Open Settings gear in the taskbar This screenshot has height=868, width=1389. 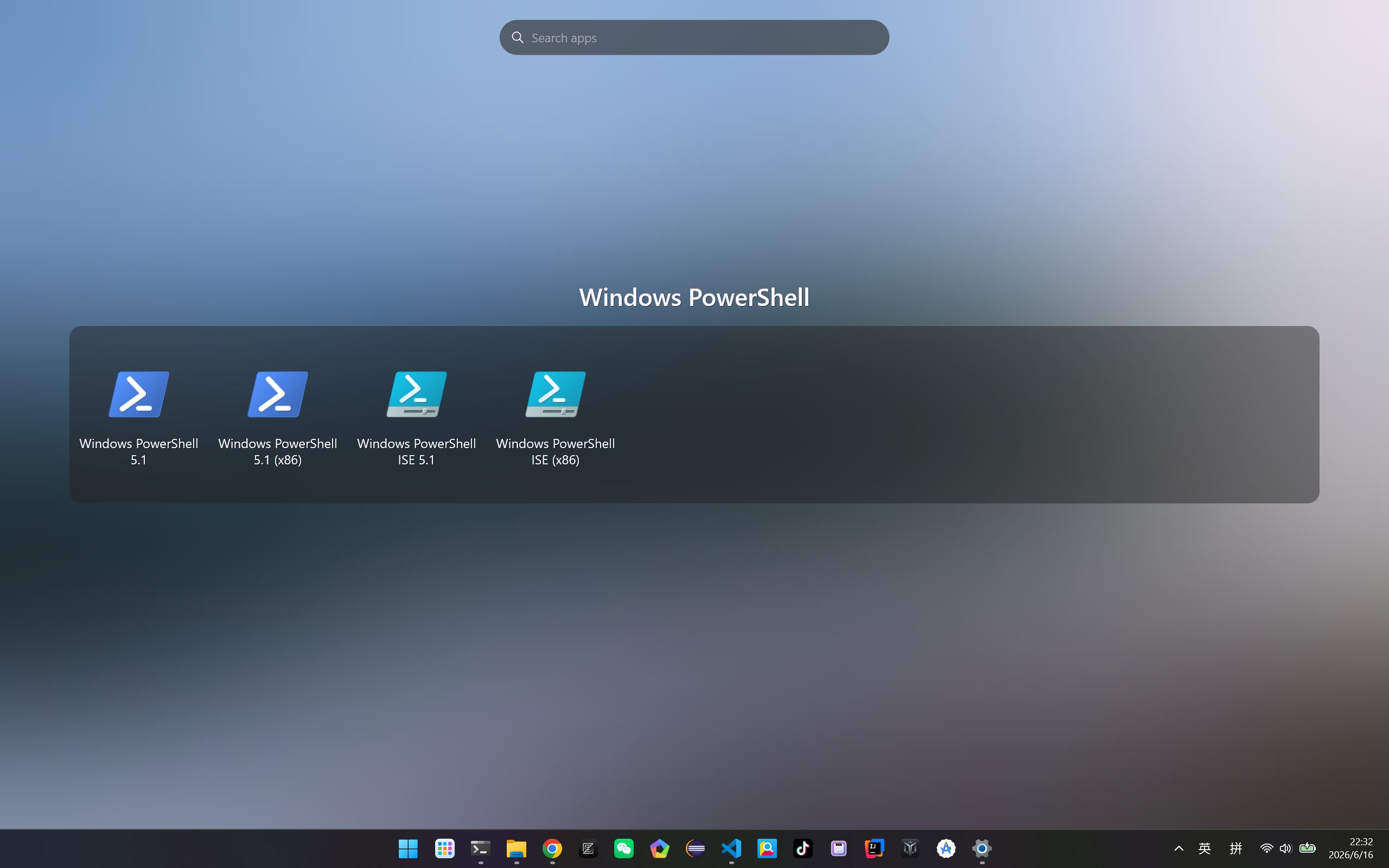982,848
